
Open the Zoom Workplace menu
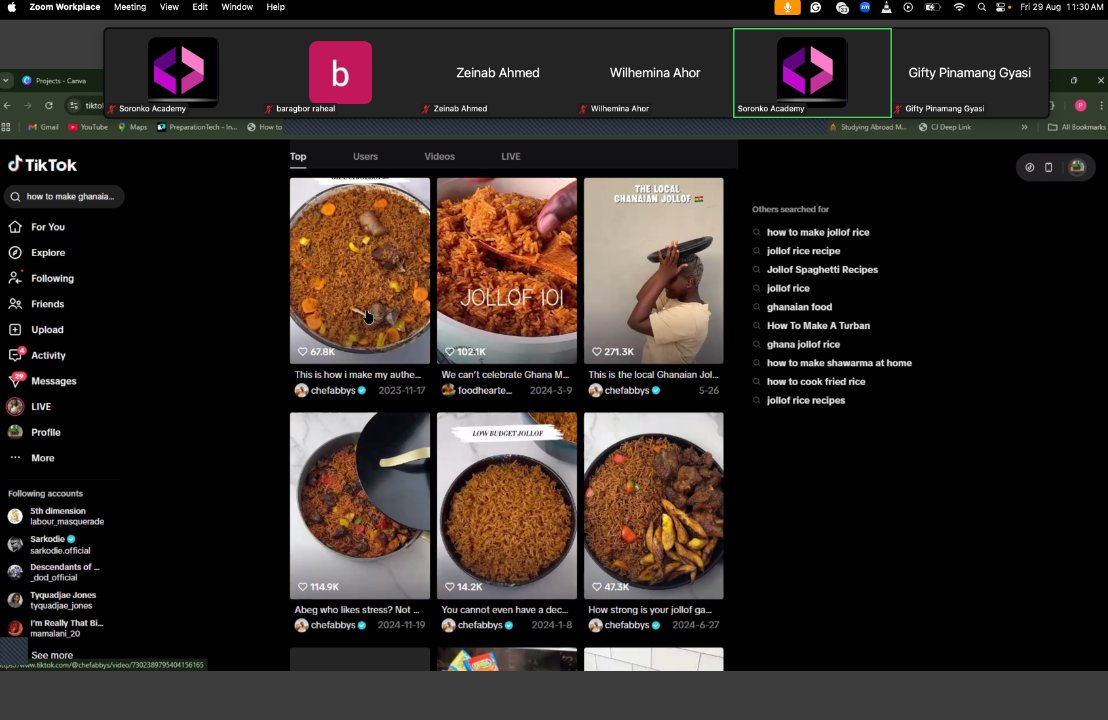point(64,7)
